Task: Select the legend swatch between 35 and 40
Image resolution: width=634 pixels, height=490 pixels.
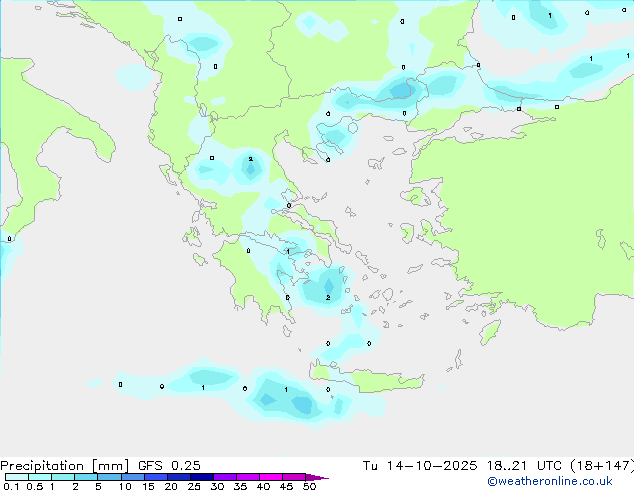Action: click(248, 477)
